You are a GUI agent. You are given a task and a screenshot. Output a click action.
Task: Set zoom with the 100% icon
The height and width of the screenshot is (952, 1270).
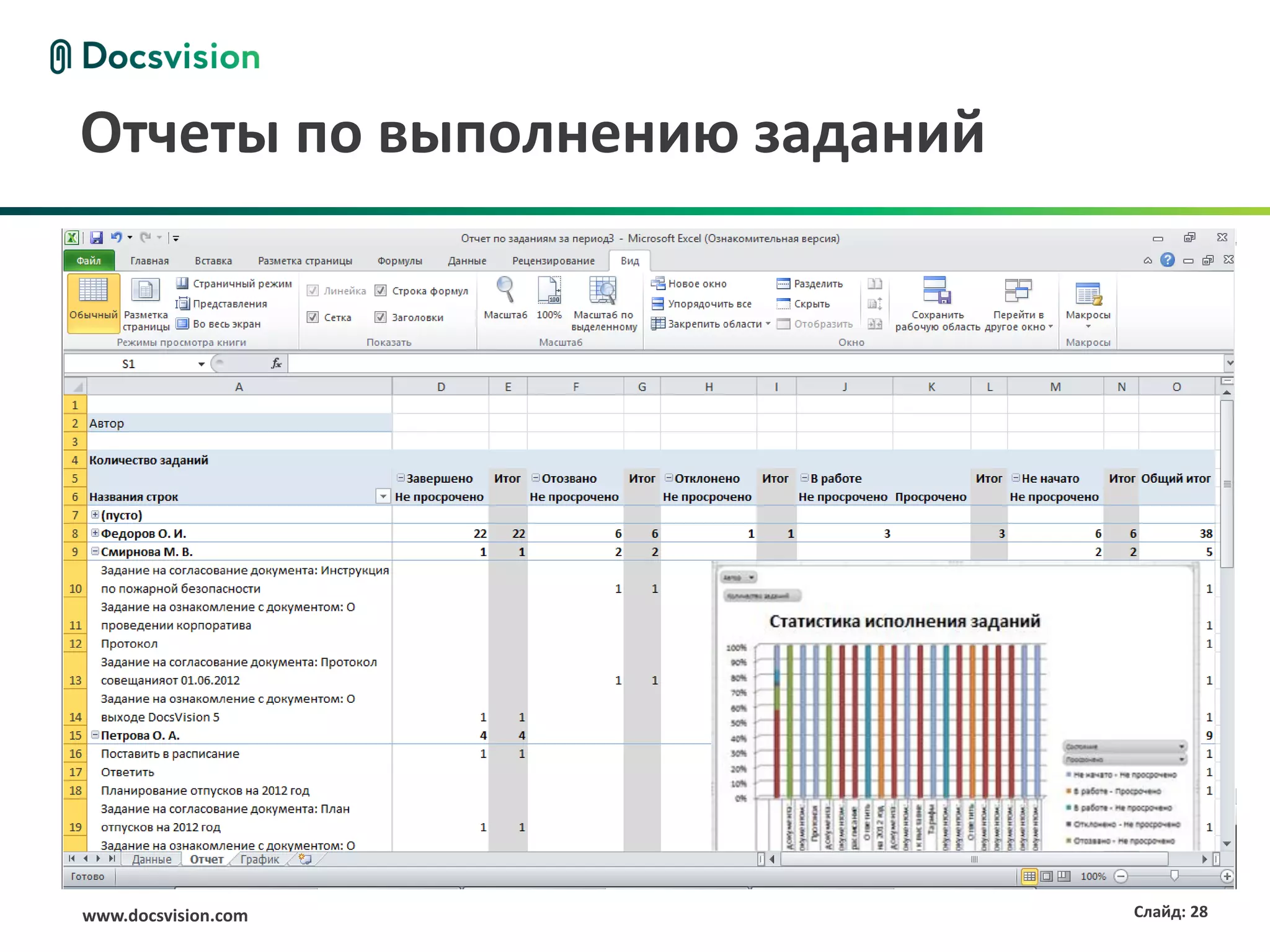click(549, 297)
